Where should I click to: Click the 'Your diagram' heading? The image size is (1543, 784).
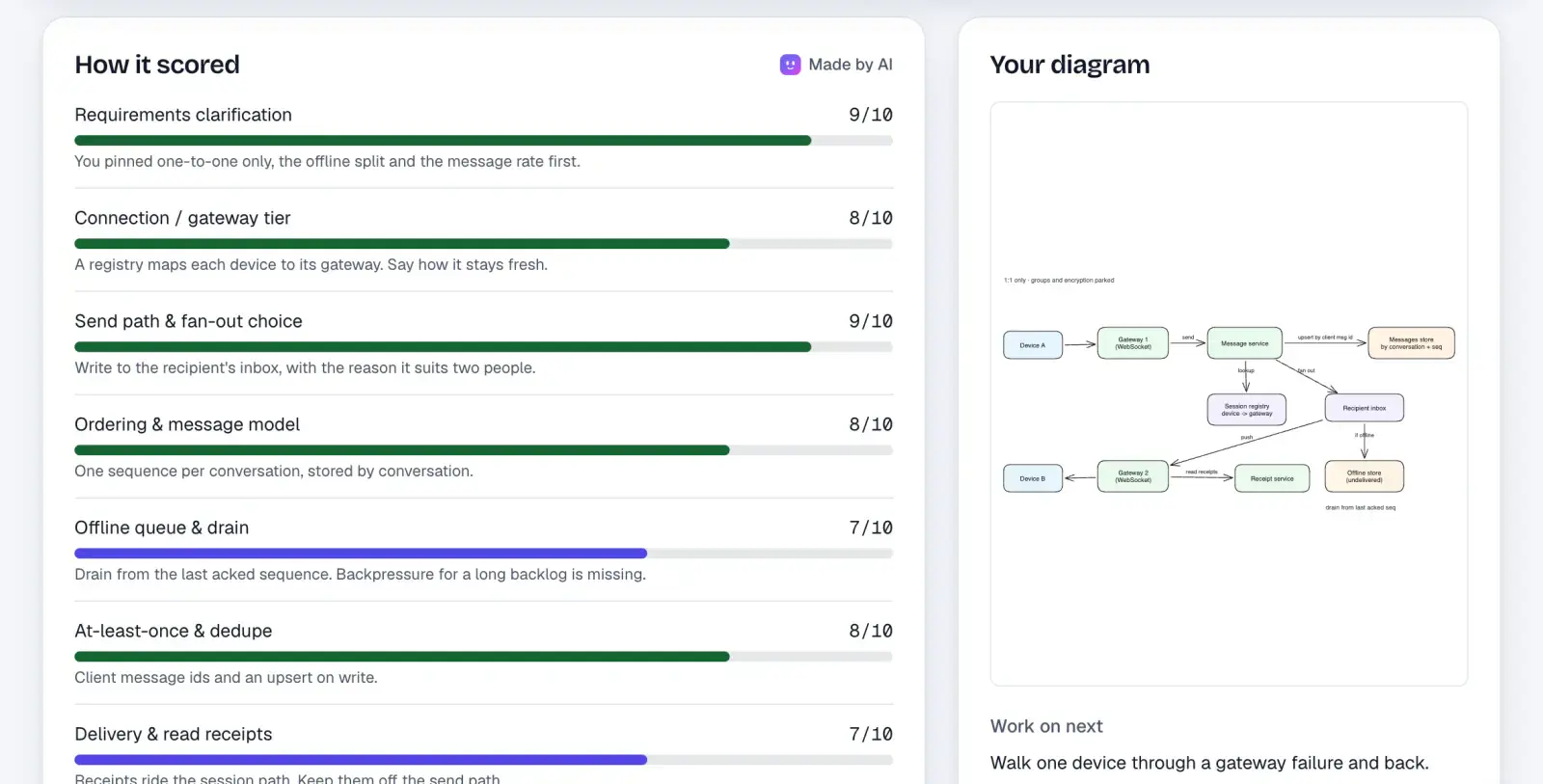click(x=1069, y=65)
